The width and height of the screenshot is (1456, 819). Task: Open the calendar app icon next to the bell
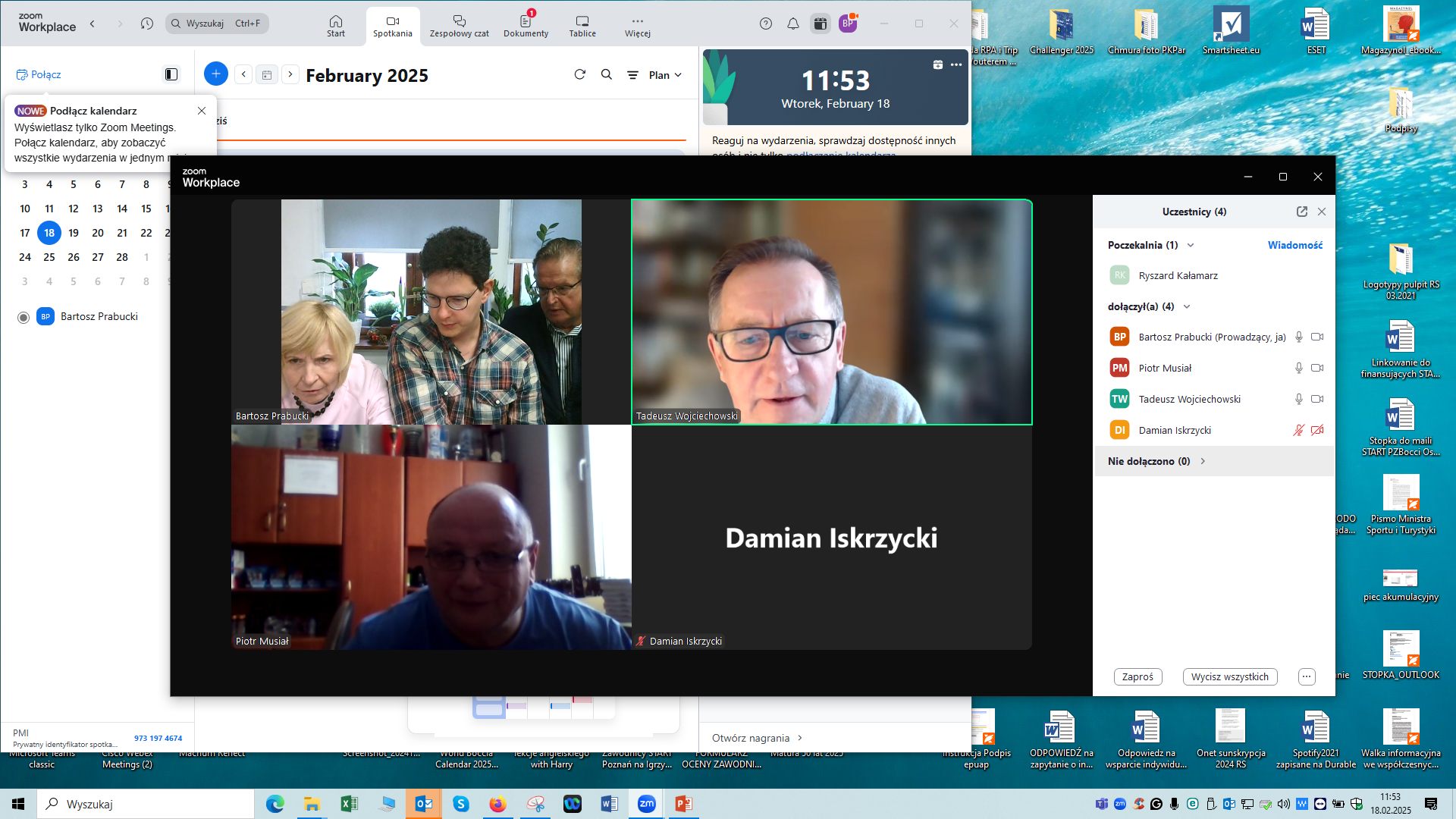point(820,24)
